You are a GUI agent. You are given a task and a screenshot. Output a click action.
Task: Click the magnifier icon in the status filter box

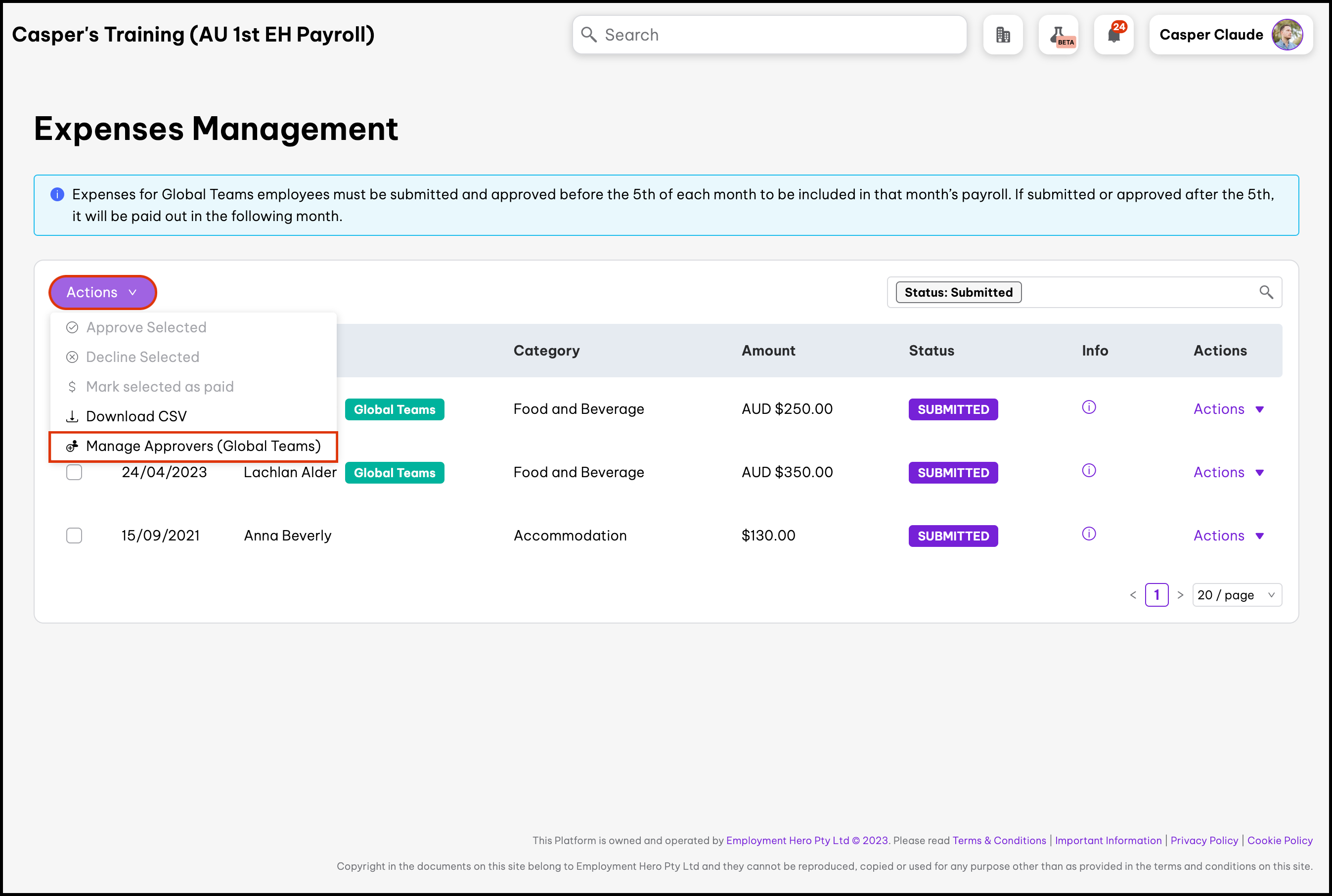tap(1266, 293)
